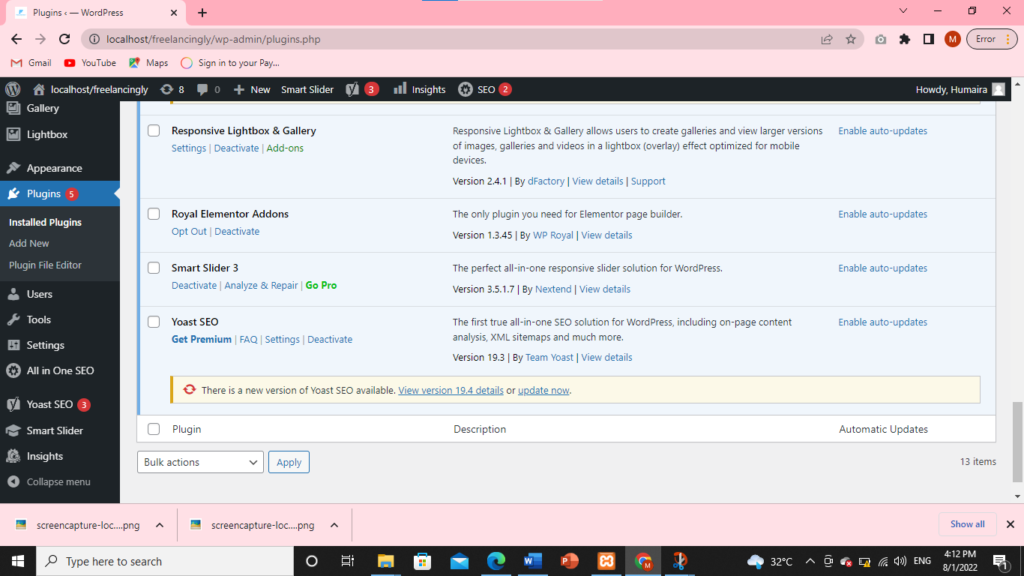Open Smart Slider in admin bar
This screenshot has height=576, width=1024.
[307, 89]
